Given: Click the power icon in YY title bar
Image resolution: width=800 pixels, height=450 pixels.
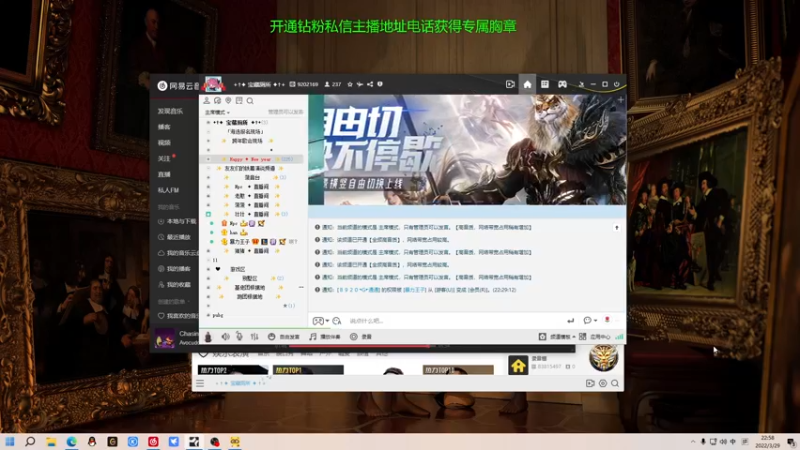Looking at the screenshot, I should tap(616, 84).
